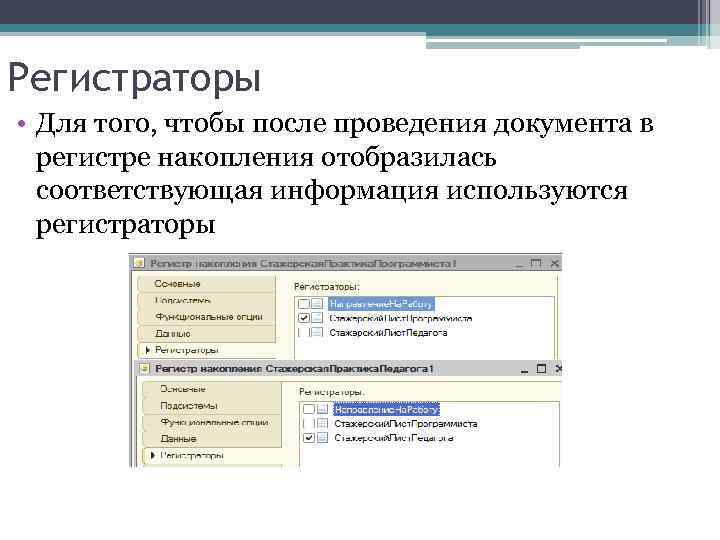Open Подсистемы tab in СтажерскаяПрактикаПедагога1 window
This screenshot has width=720, height=540.
pyautogui.click(x=212, y=405)
